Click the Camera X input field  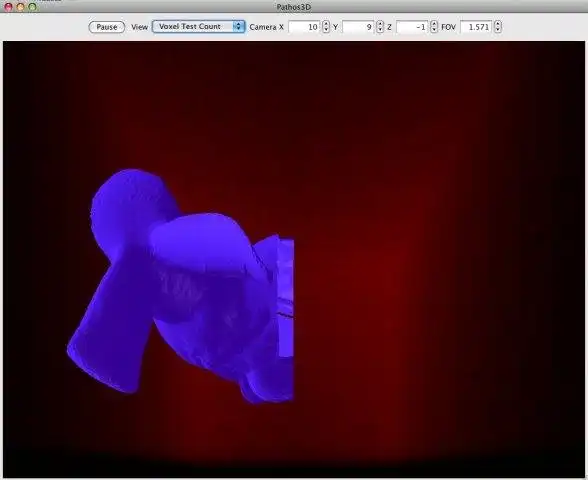305,27
